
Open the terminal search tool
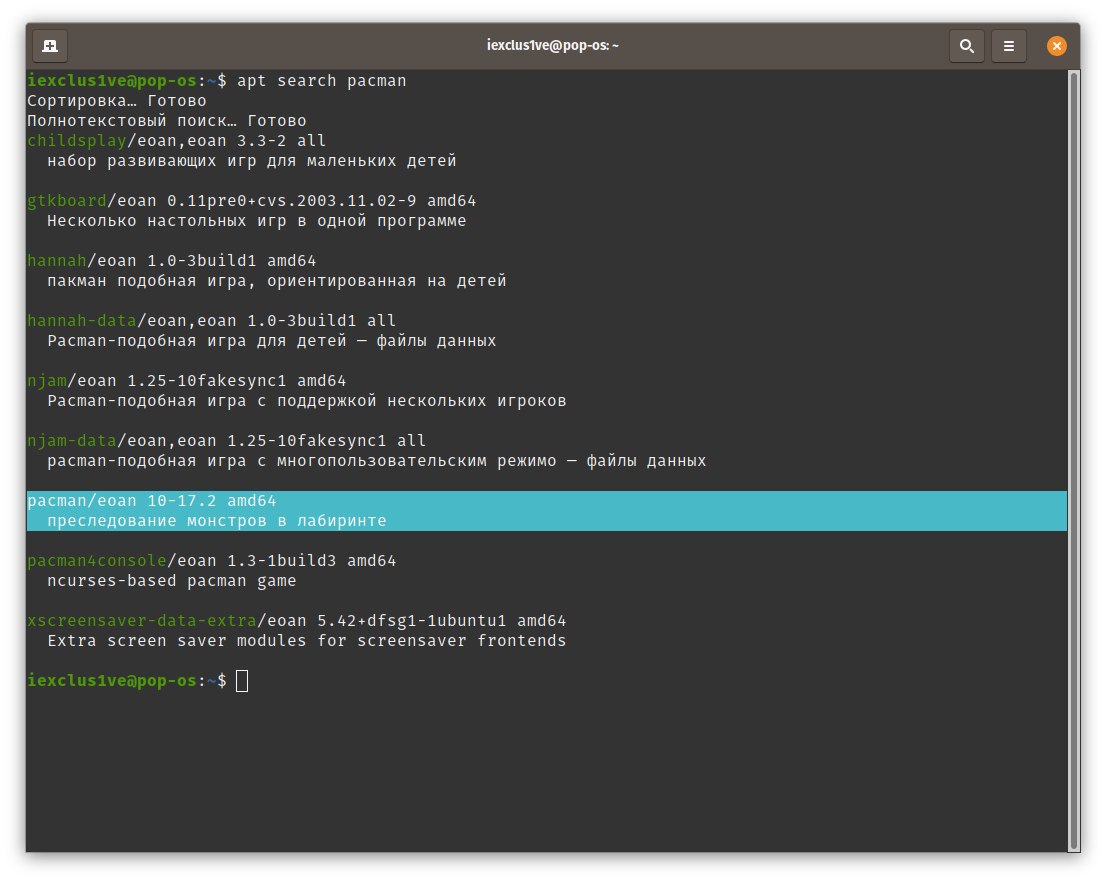[x=966, y=46]
